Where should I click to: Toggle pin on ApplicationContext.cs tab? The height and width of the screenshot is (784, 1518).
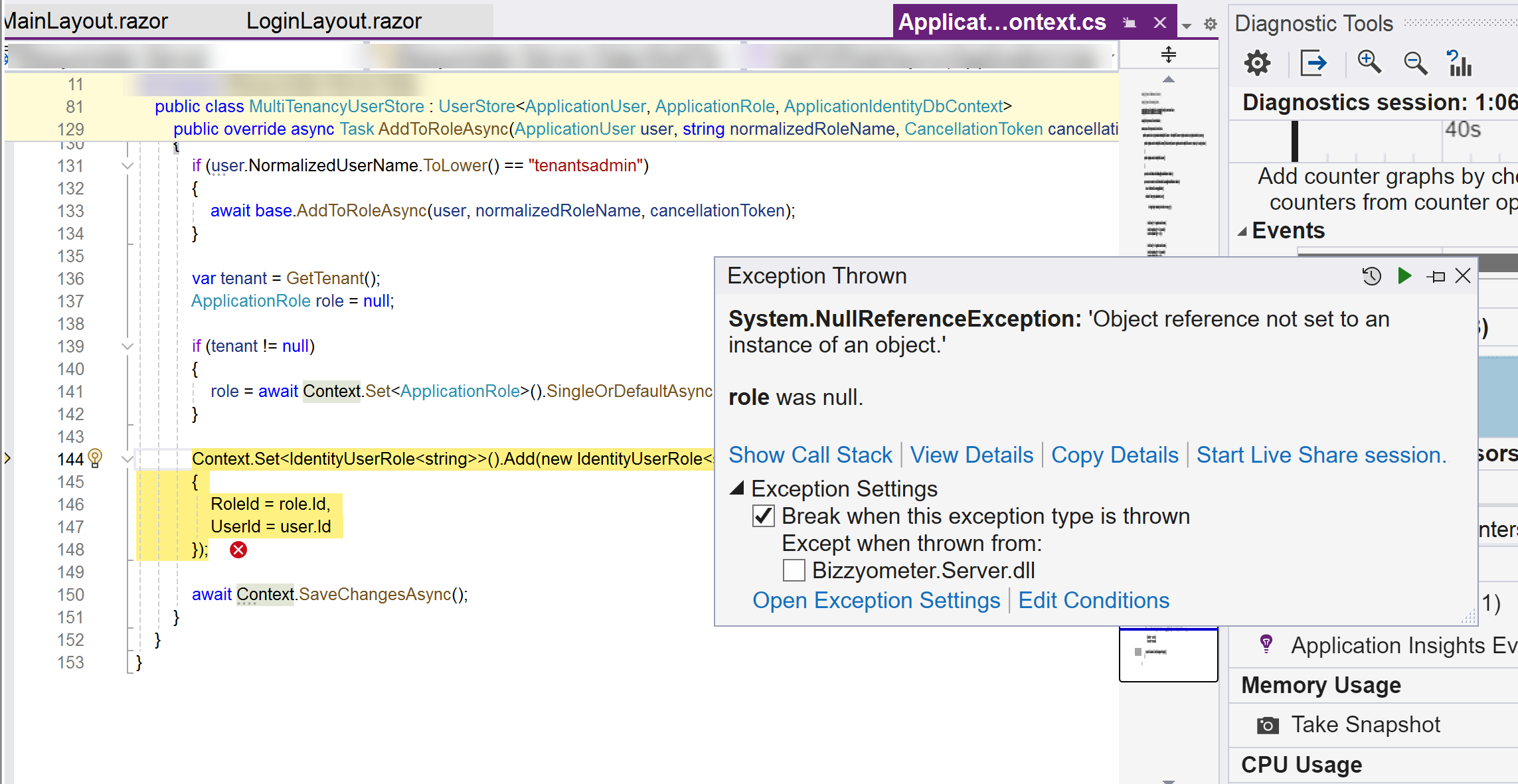click(x=1129, y=23)
